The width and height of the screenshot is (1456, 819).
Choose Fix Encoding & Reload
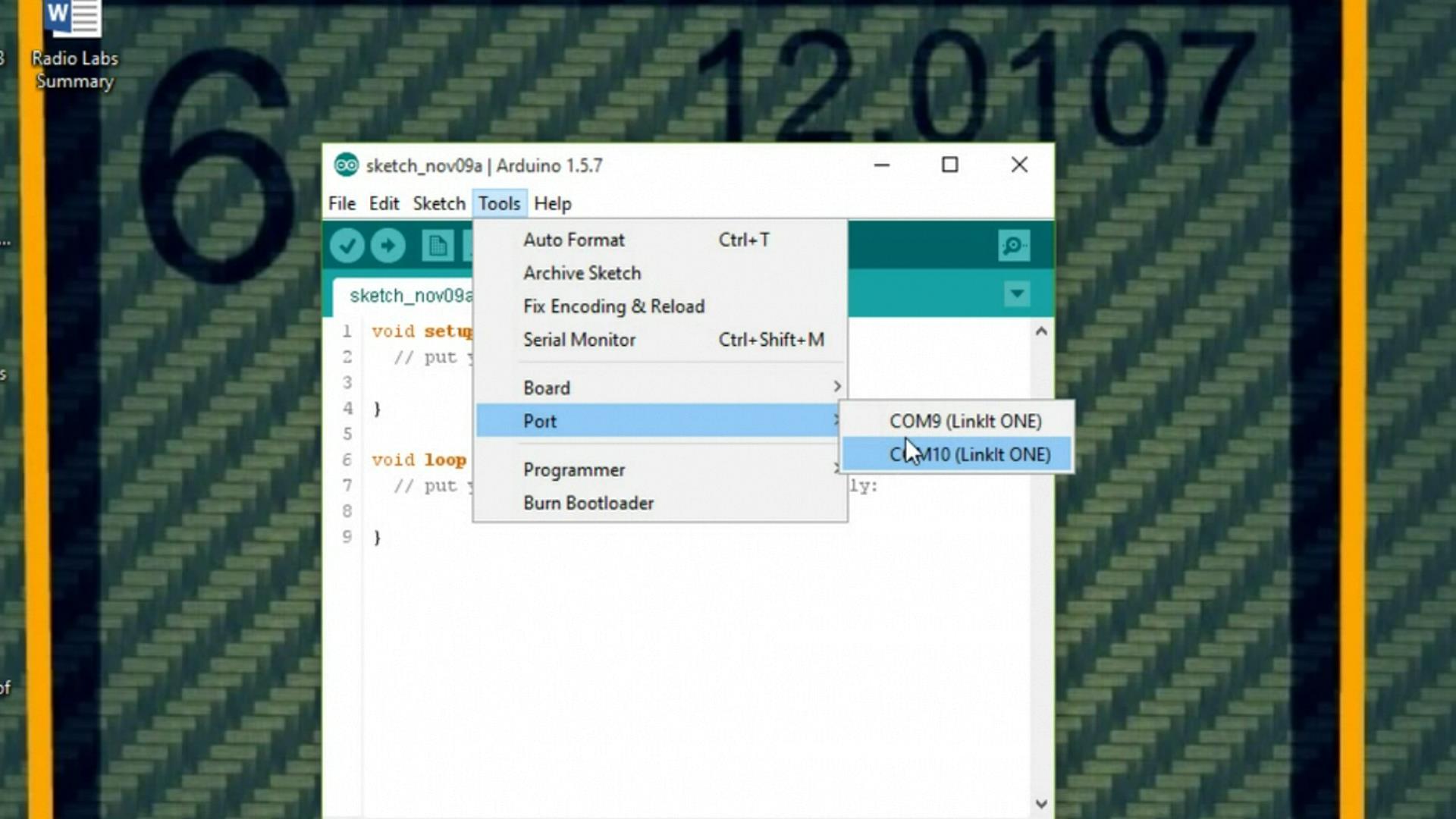[660, 306]
